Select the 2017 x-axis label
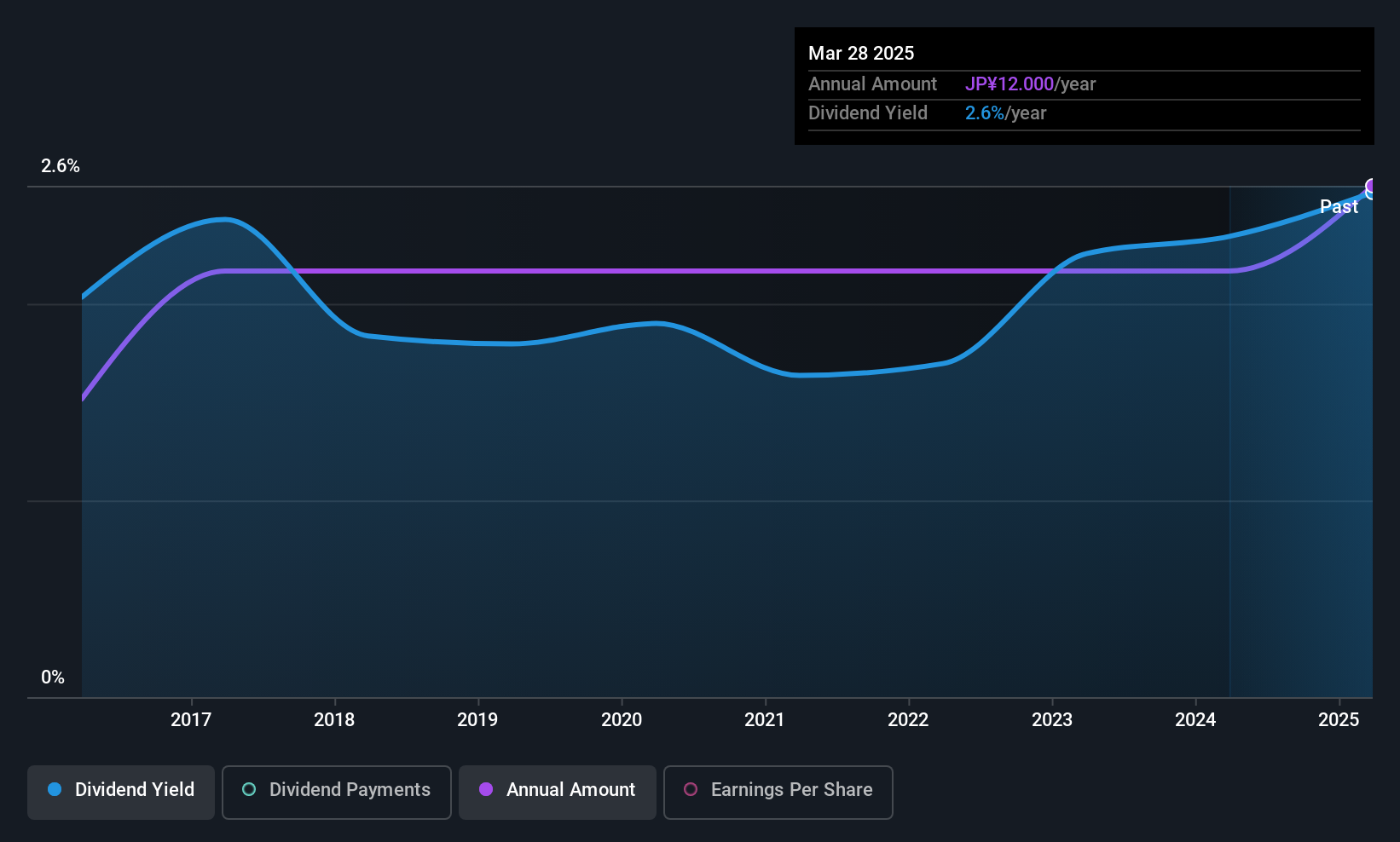 click(x=191, y=719)
